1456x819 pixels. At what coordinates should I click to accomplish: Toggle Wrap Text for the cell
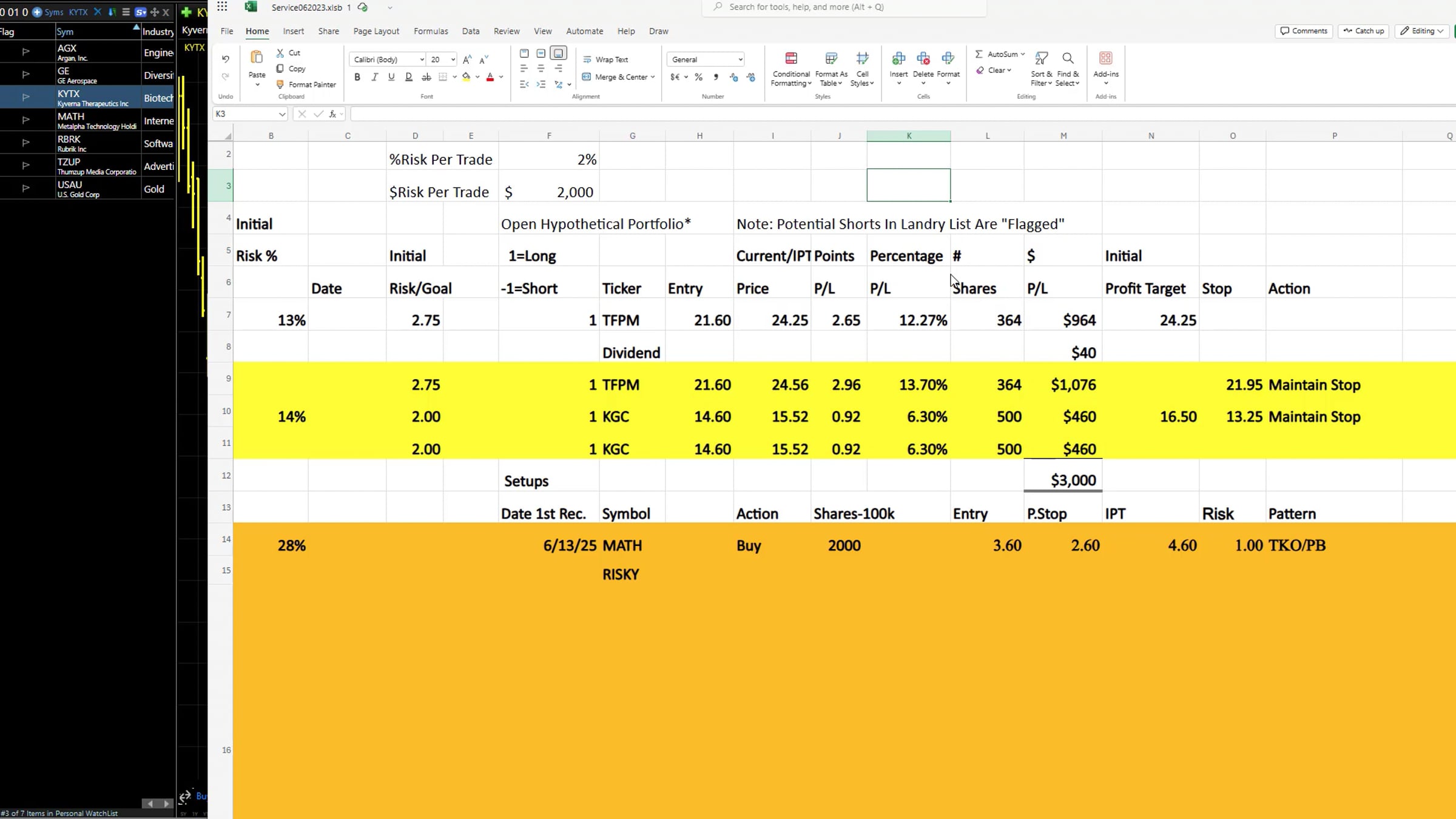click(x=605, y=59)
